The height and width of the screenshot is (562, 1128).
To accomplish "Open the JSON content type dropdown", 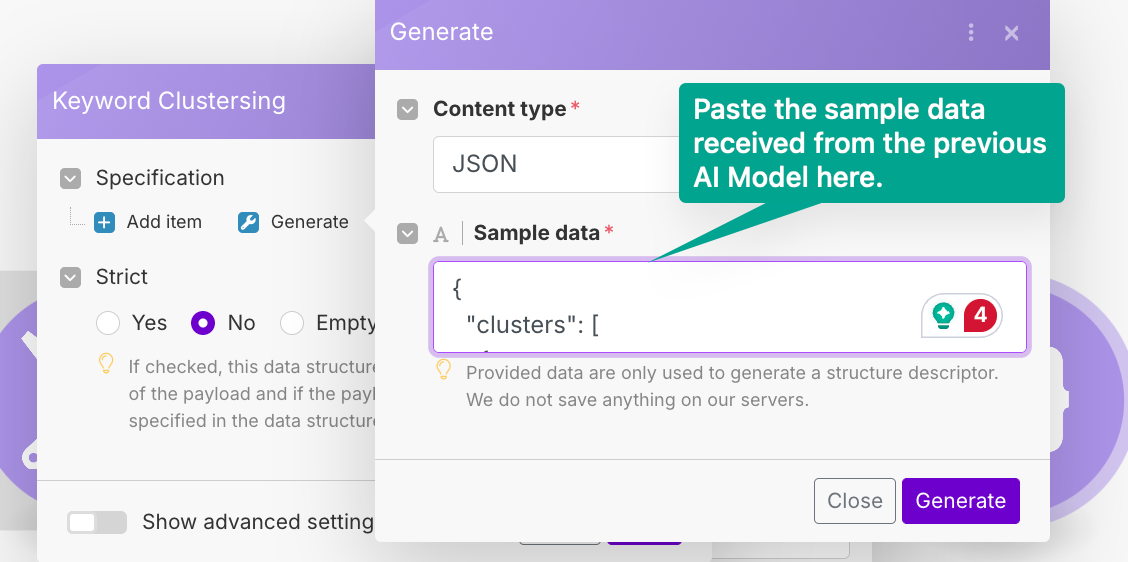I will 555,164.
